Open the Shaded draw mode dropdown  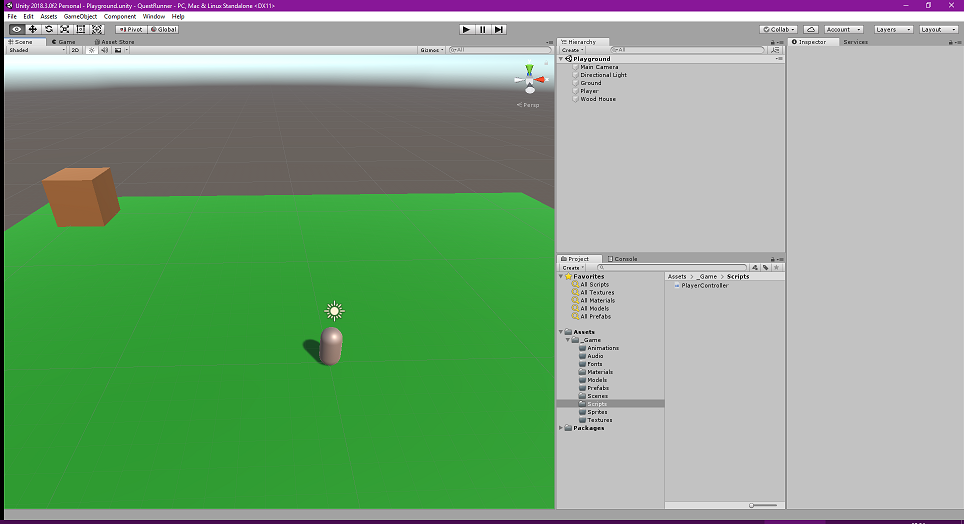35,50
